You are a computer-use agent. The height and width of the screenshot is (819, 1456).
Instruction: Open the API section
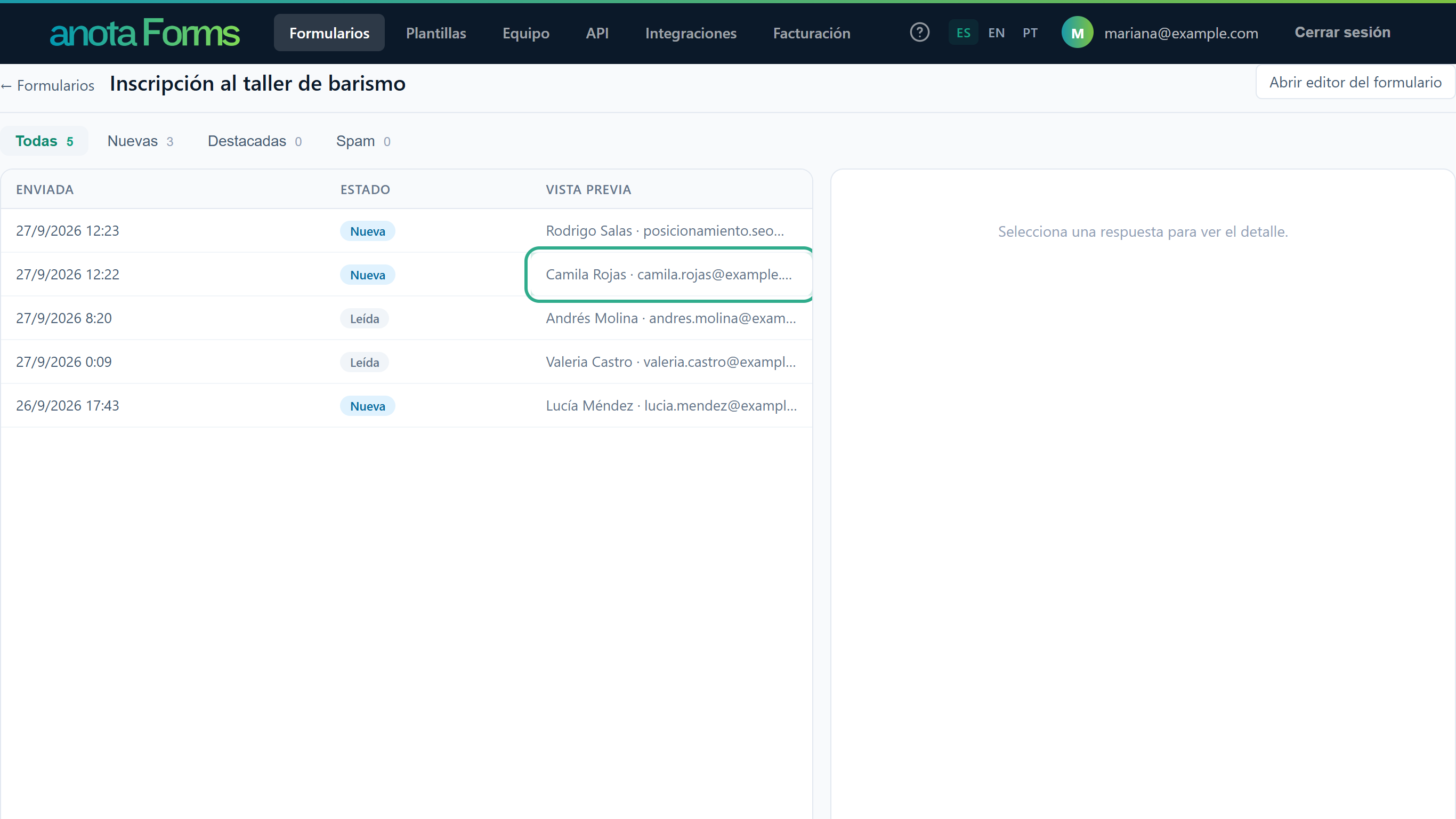click(597, 33)
